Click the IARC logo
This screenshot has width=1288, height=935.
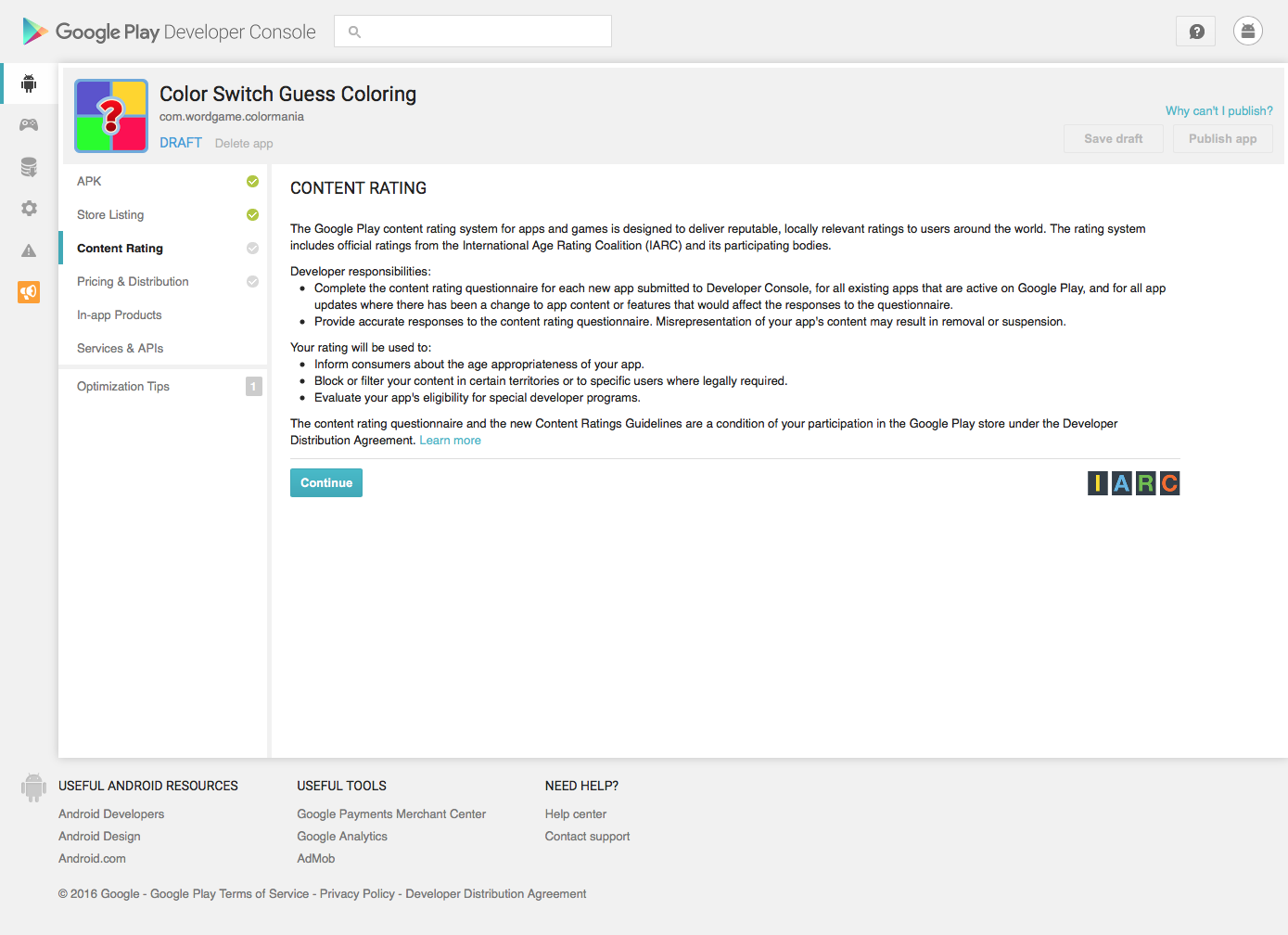tap(1133, 483)
